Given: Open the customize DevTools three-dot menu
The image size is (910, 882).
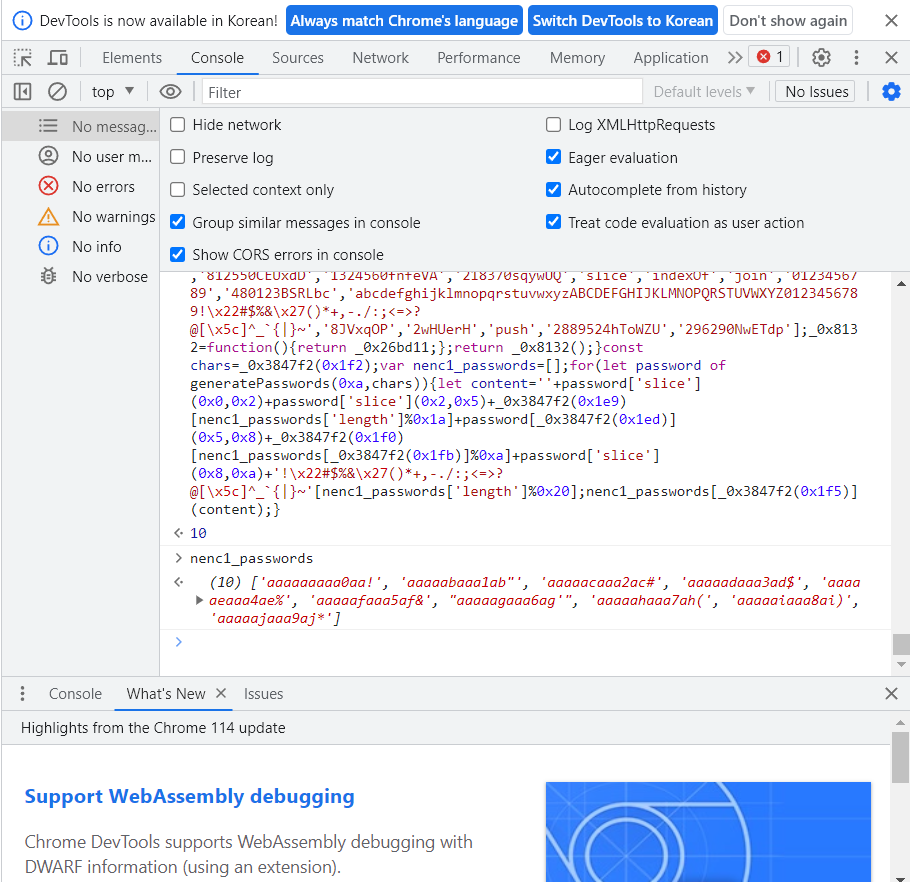Looking at the screenshot, I should [x=856, y=57].
